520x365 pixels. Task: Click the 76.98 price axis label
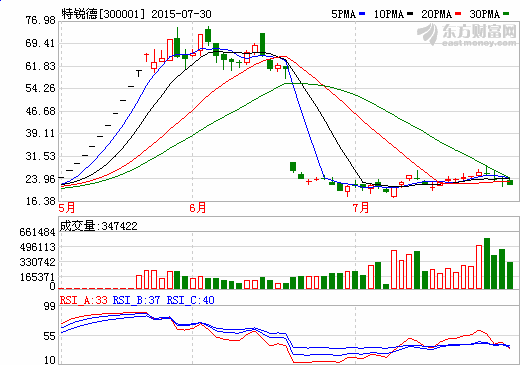click(40, 20)
